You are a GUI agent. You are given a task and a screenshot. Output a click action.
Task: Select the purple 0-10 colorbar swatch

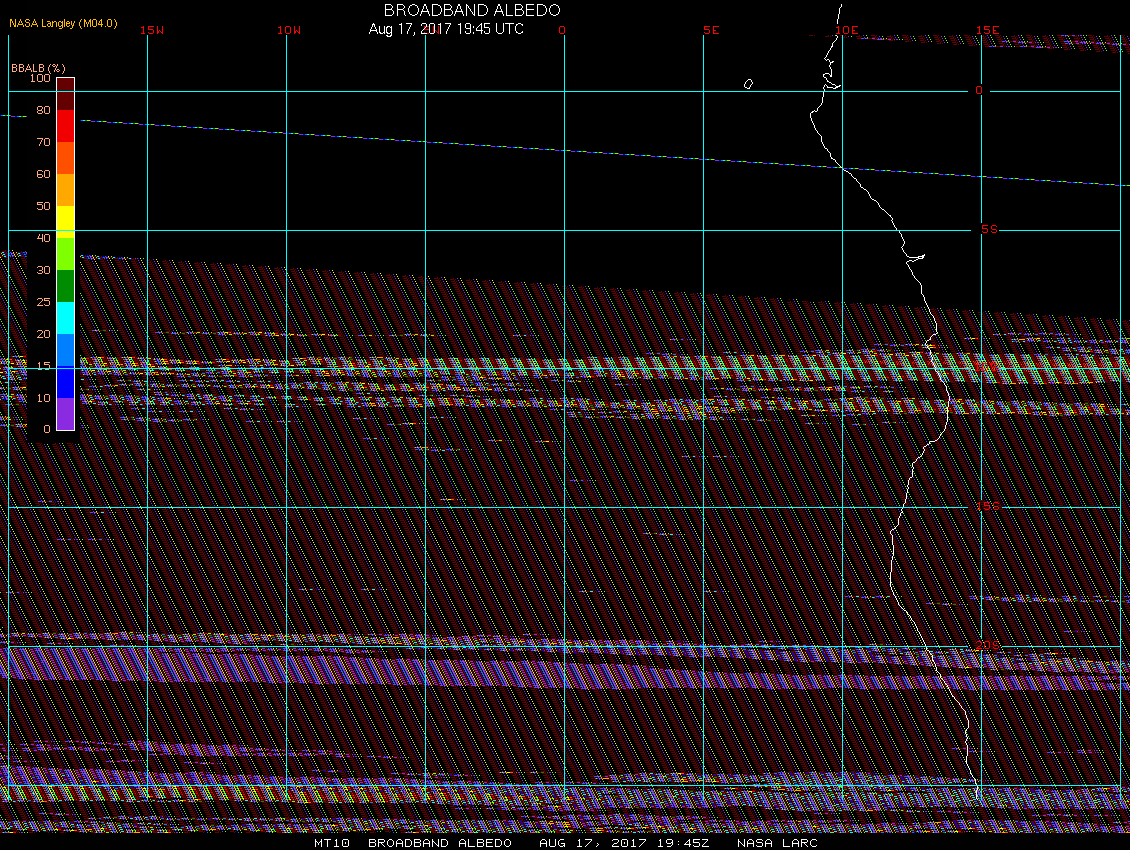66,414
